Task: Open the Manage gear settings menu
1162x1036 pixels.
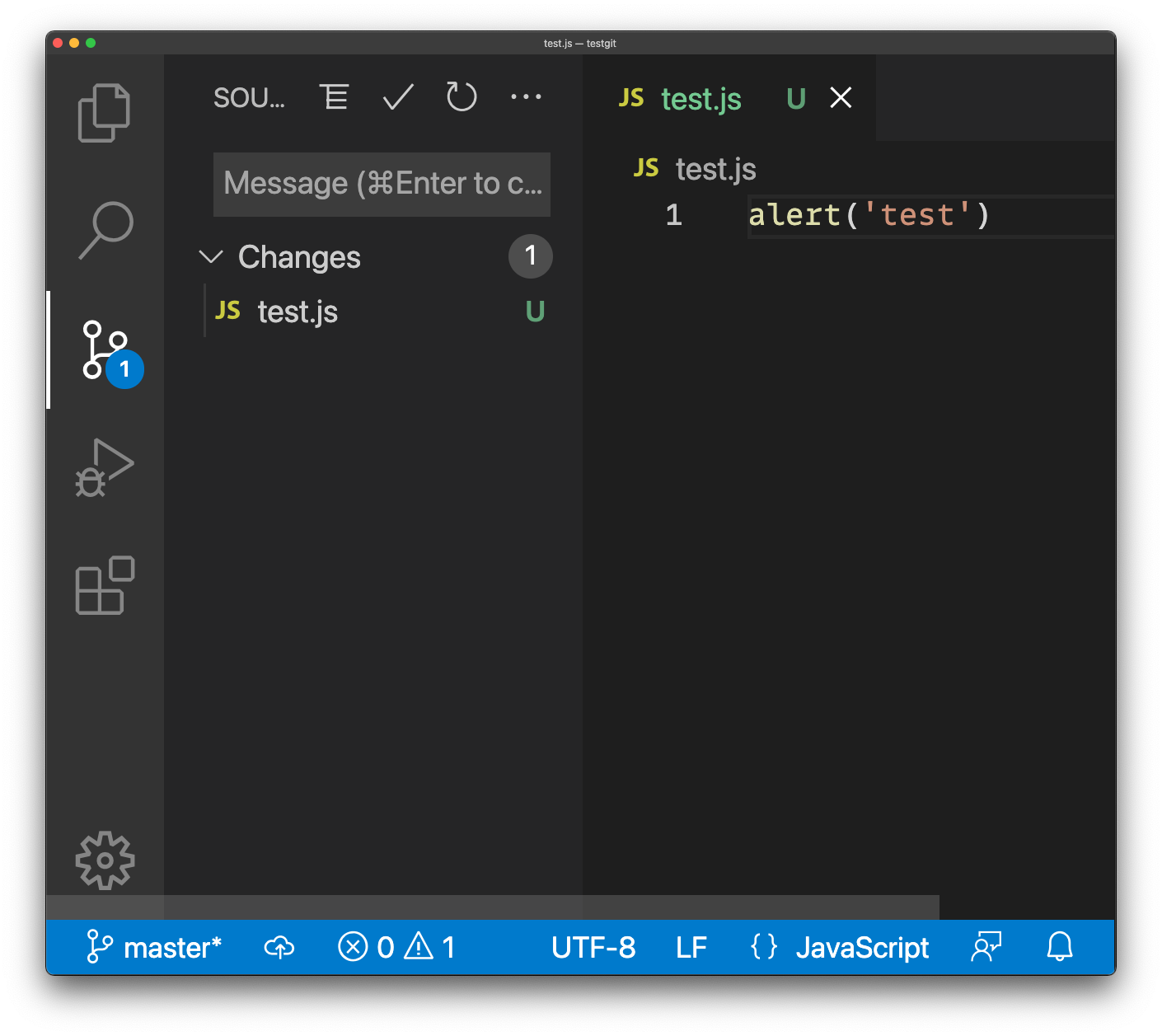Action: 105,860
